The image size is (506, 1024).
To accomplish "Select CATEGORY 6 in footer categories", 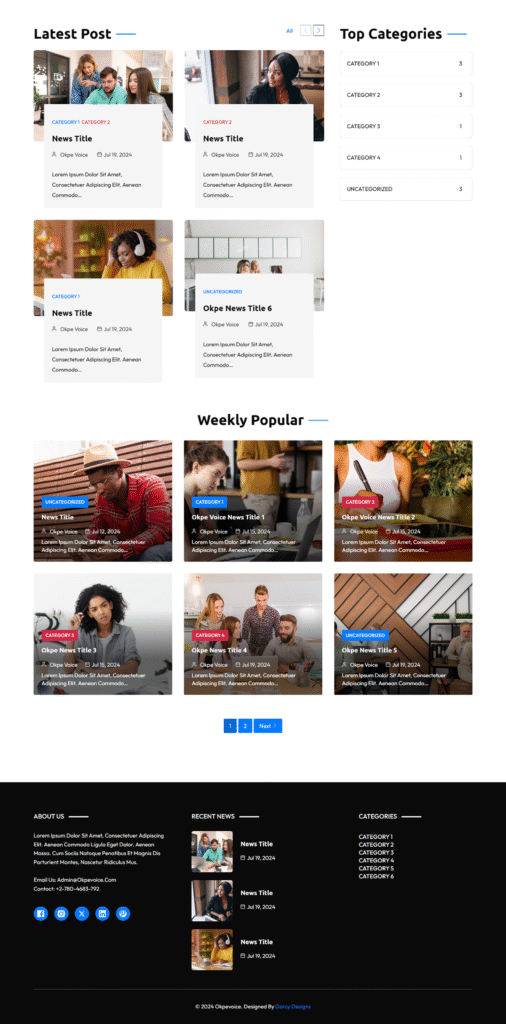I will tap(376, 876).
